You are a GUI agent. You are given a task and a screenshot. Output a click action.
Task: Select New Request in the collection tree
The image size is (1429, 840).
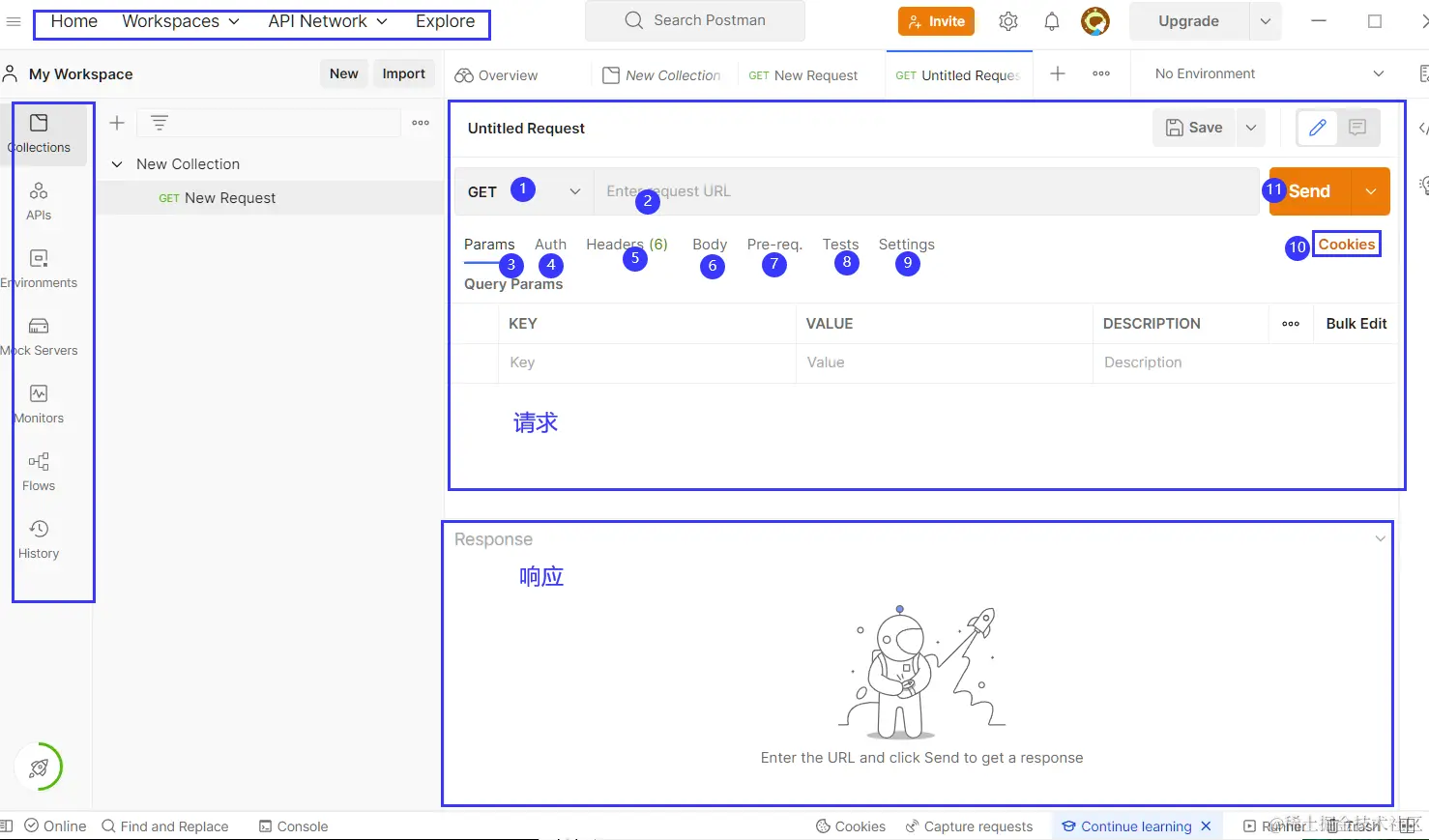pos(270,198)
